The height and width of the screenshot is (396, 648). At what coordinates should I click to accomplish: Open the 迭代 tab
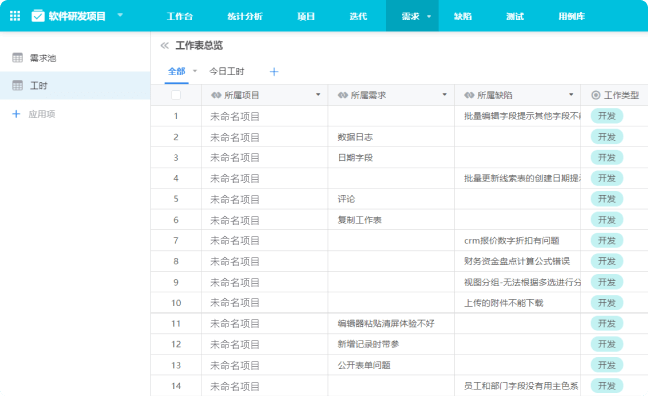point(358,17)
